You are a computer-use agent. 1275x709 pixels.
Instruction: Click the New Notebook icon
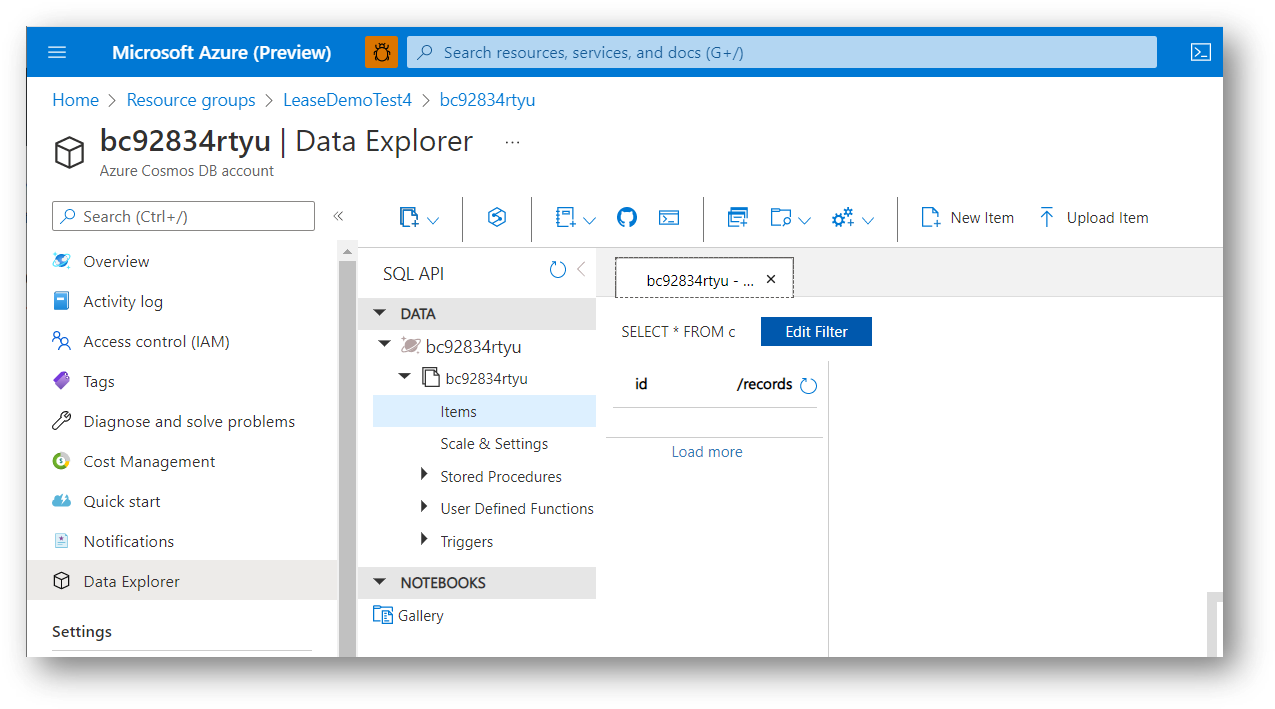point(566,218)
